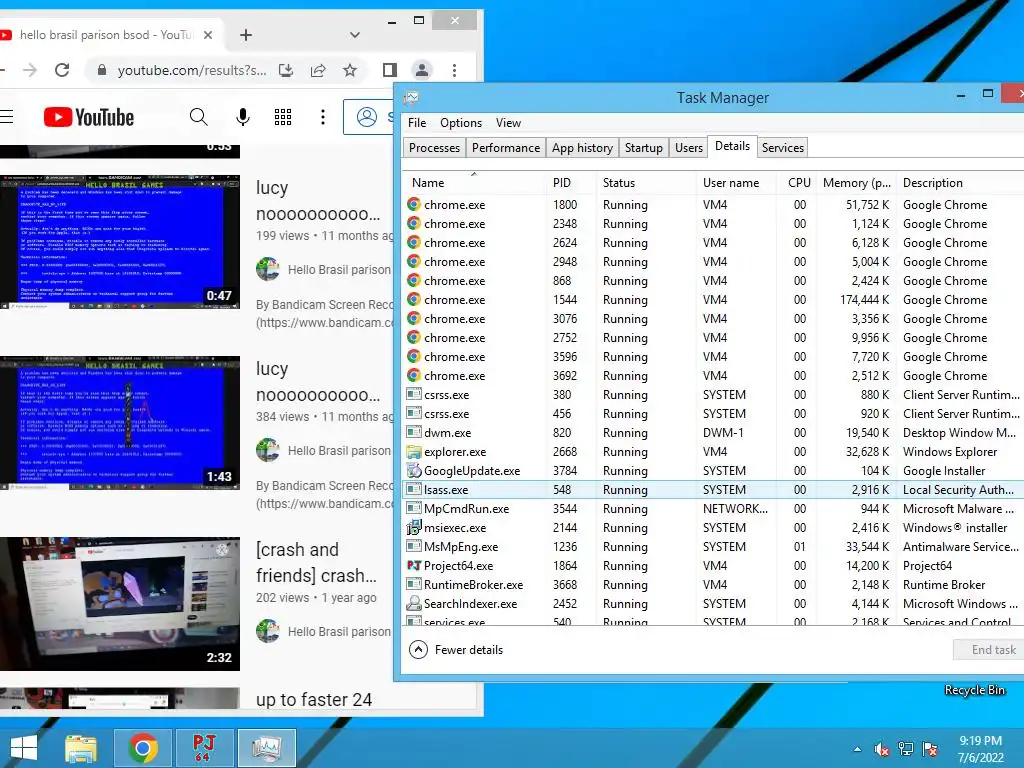Viewport: 1024px width, 768px height.
Task: Open the YouTube apps grid icon
Action: pos(283,118)
